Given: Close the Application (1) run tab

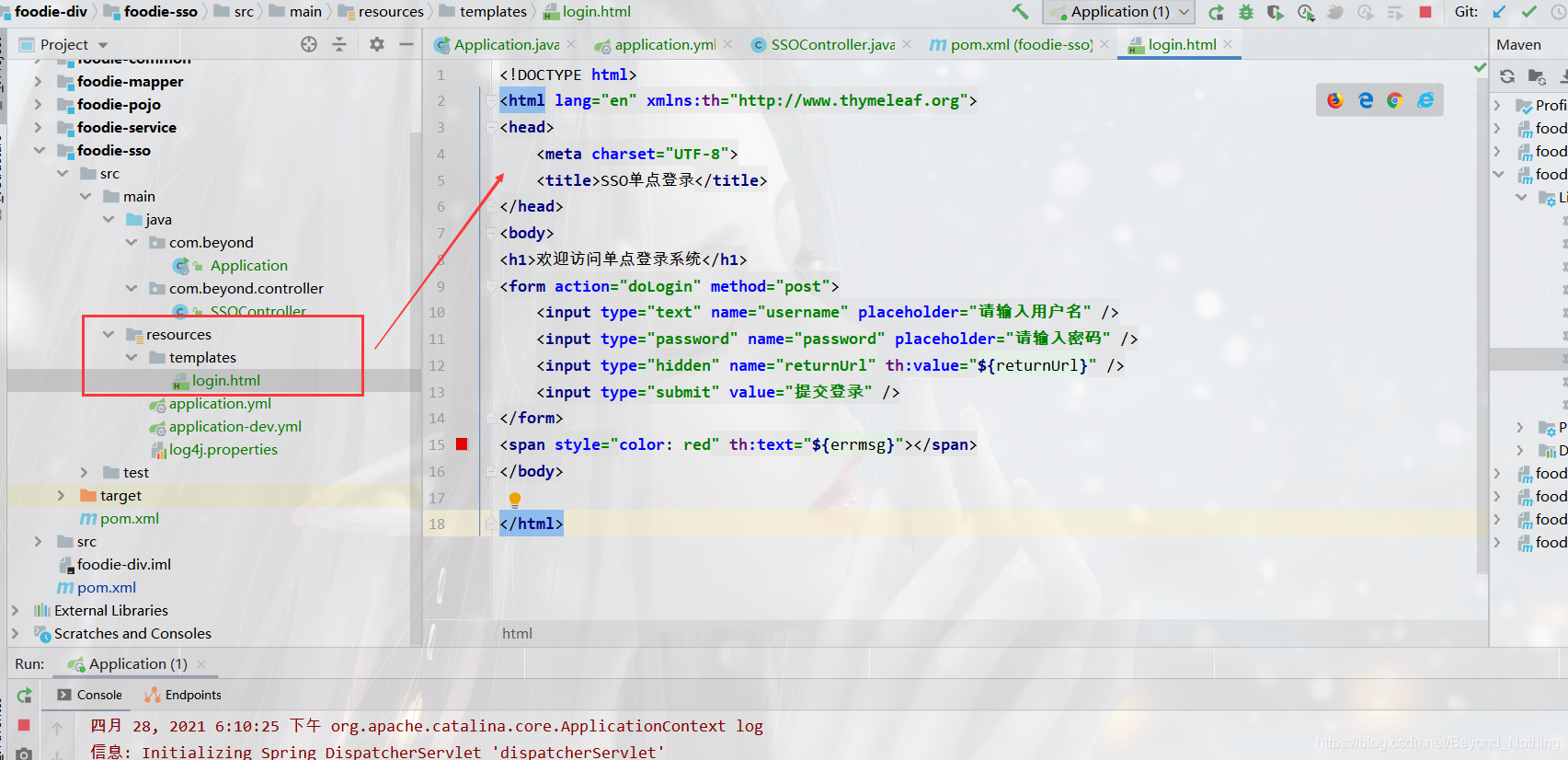Looking at the screenshot, I should pos(201,663).
